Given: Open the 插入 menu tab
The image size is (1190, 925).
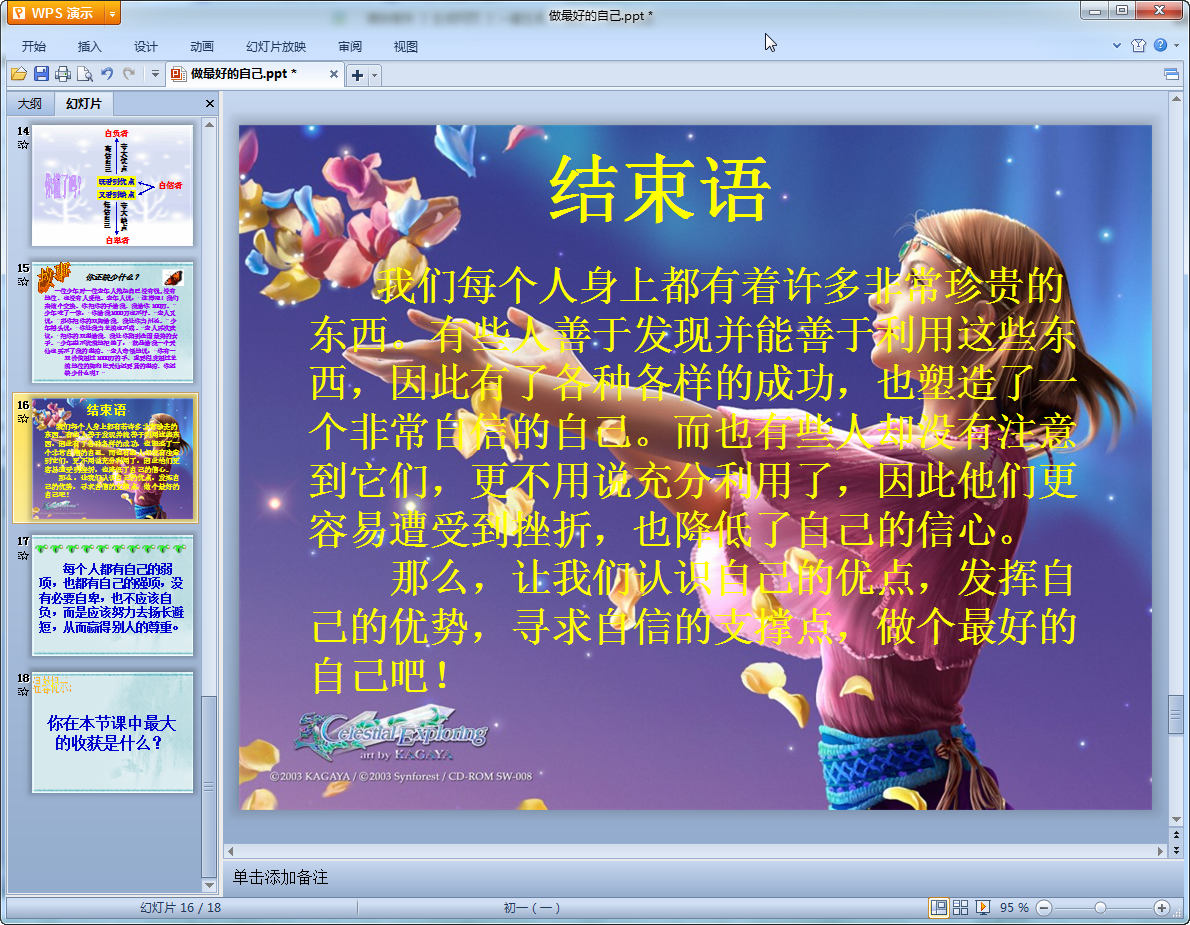Looking at the screenshot, I should point(90,46).
